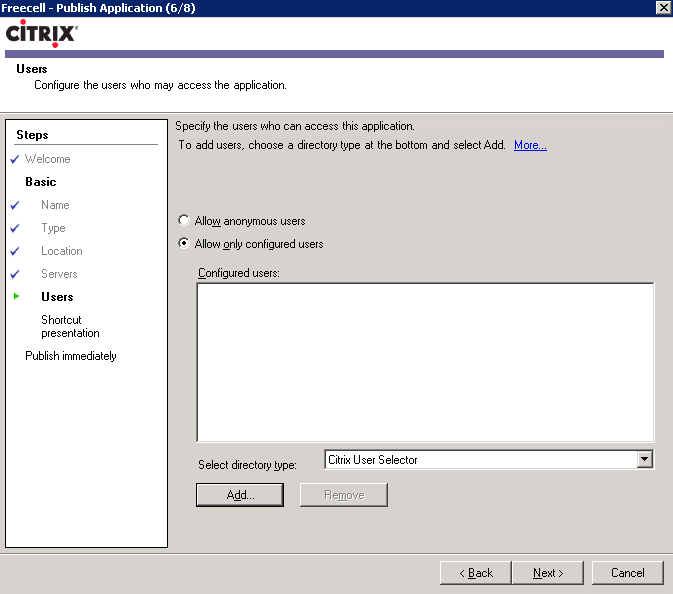Select the Servers step in Steps
This screenshot has height=594, width=673.
pos(59,274)
